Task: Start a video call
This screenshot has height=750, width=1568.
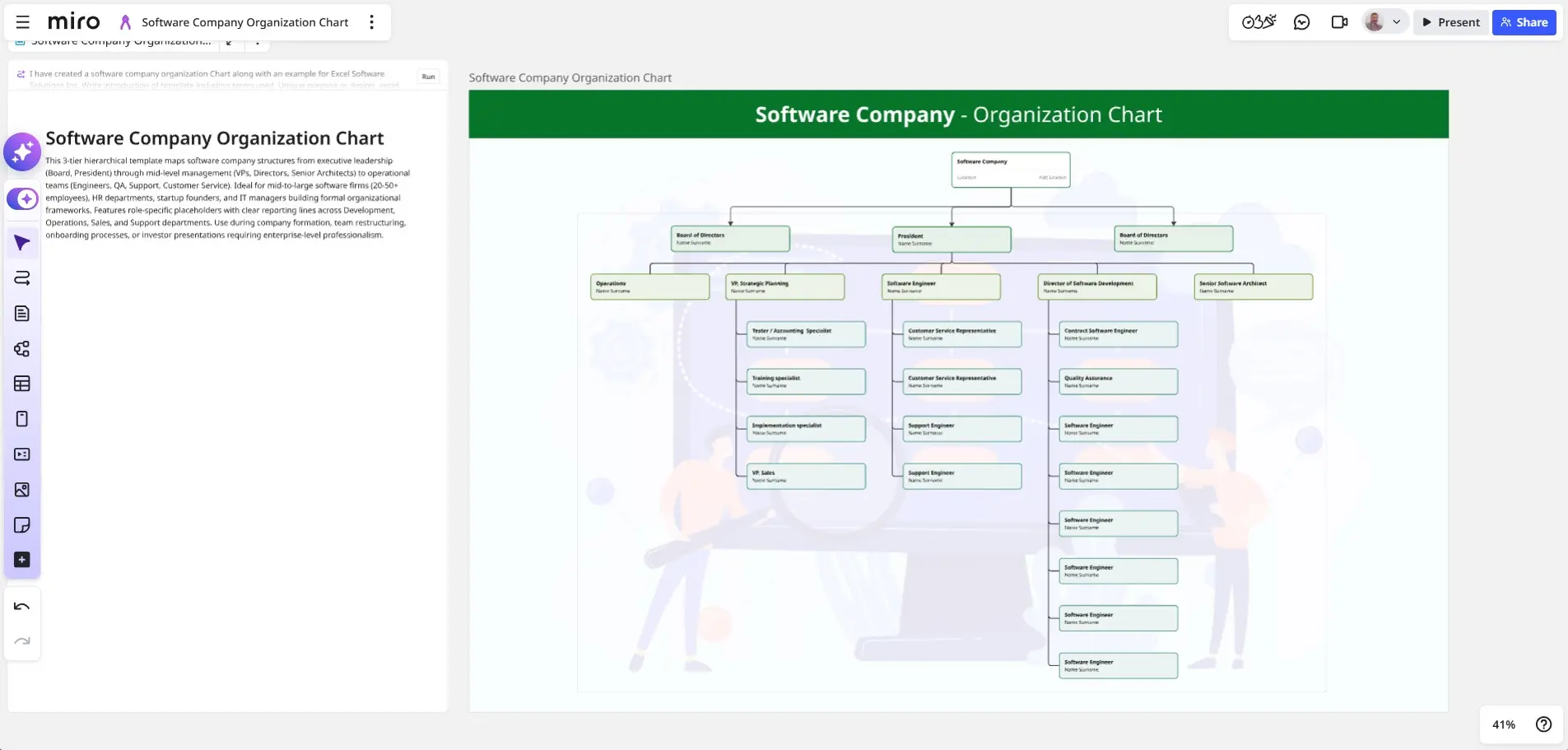Action: pos(1339,22)
